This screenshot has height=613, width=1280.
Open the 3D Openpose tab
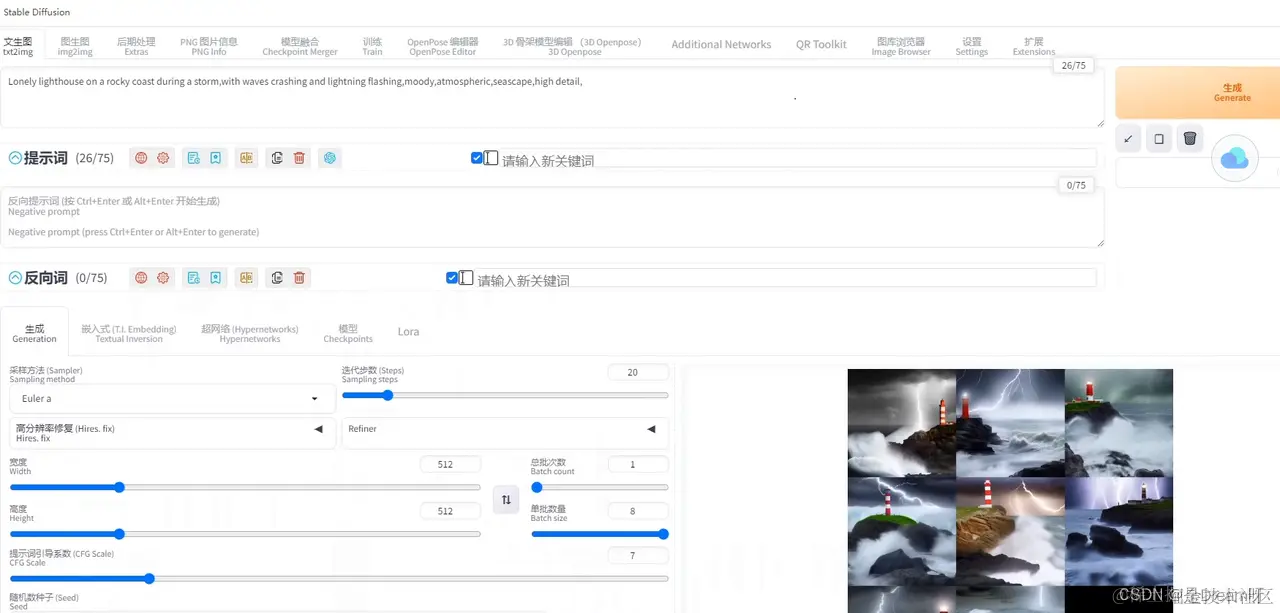click(574, 46)
